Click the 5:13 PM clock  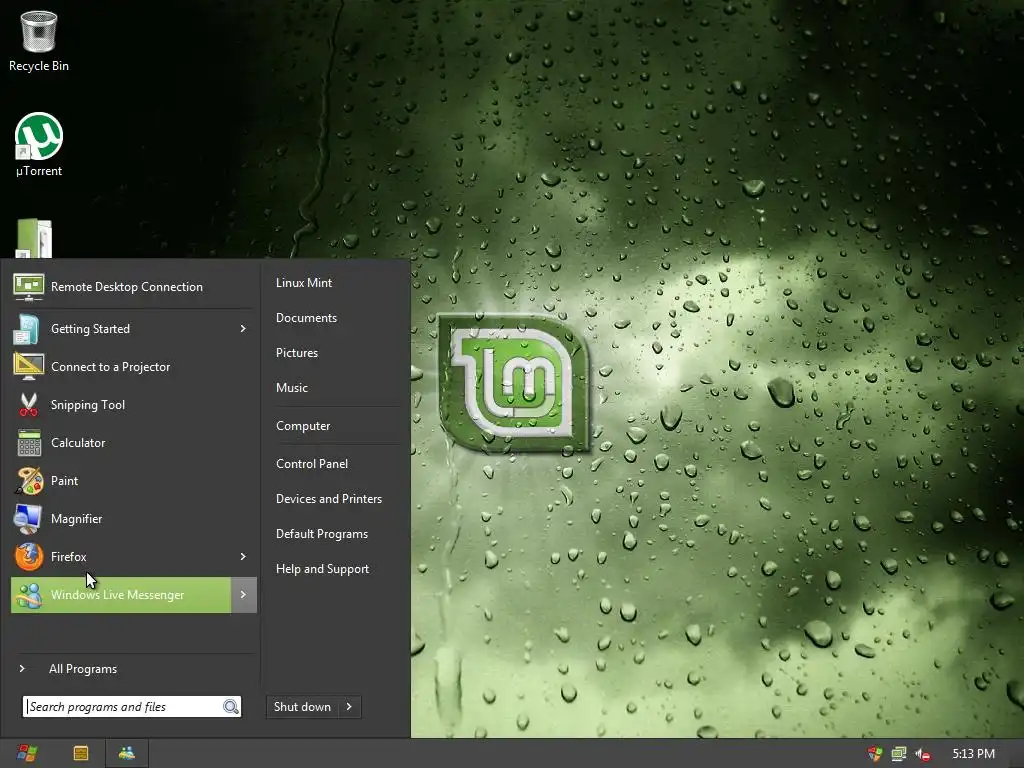coord(974,754)
